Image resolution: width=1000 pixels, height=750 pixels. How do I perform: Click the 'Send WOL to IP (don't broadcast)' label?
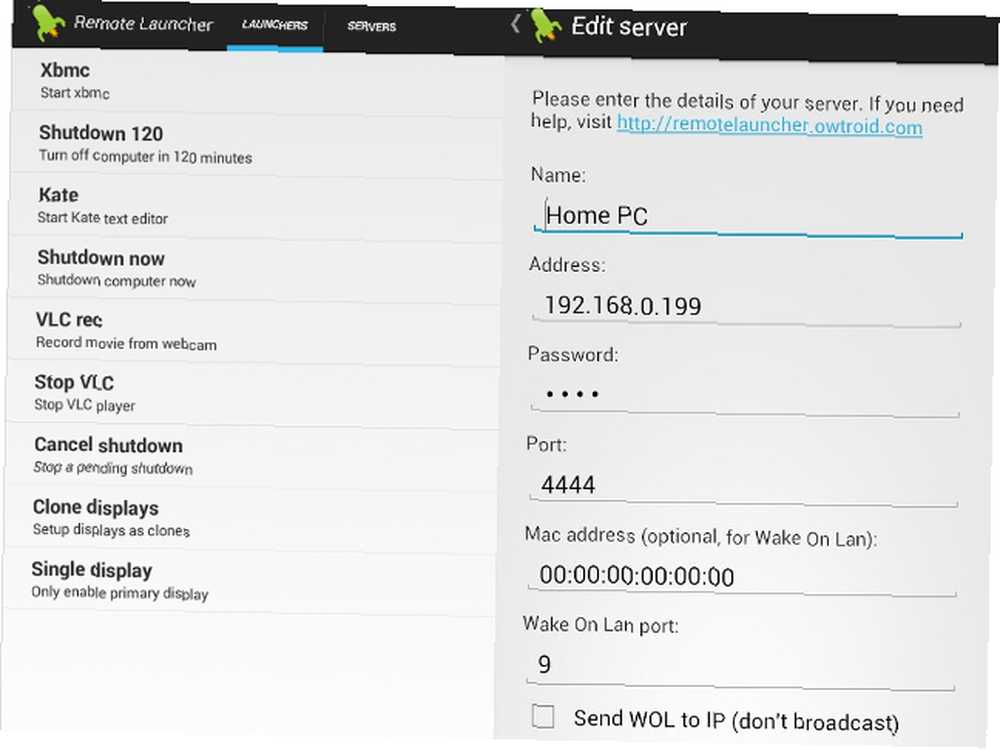(x=736, y=720)
